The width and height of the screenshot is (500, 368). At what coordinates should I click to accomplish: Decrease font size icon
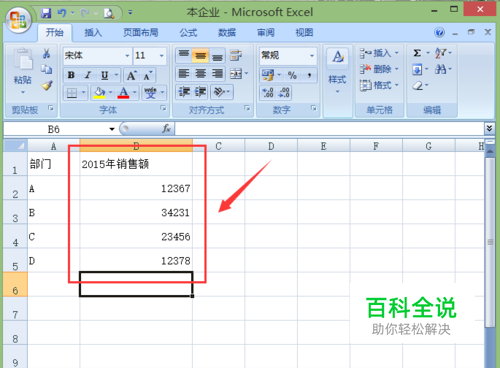(x=148, y=76)
